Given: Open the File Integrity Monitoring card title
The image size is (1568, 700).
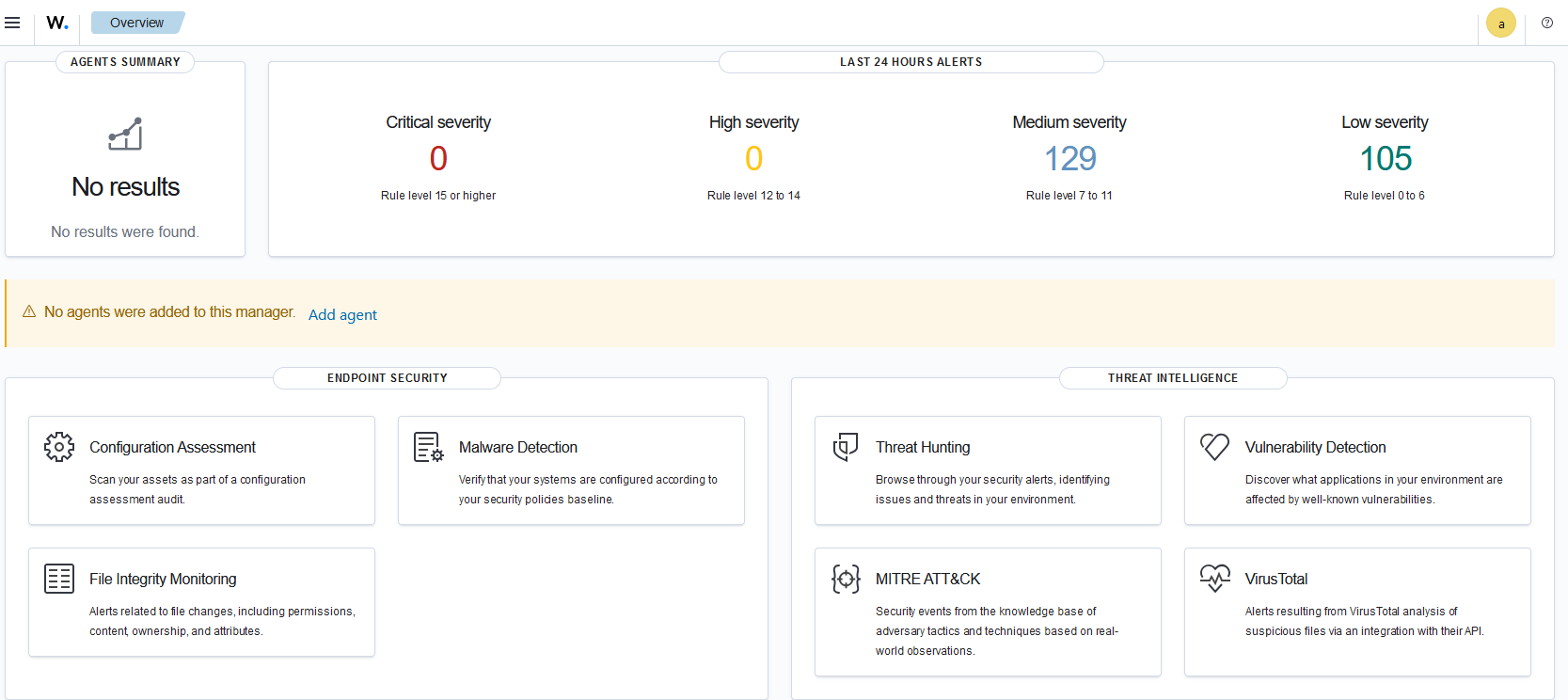Looking at the screenshot, I should click(x=163, y=579).
